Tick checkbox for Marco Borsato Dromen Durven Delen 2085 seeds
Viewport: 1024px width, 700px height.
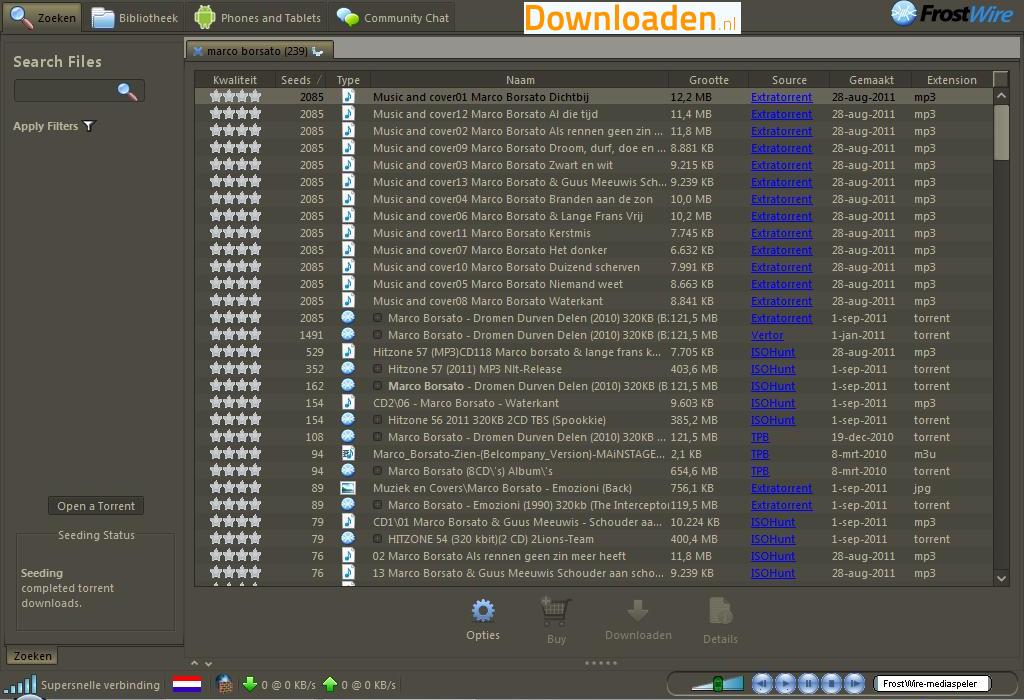tap(377, 318)
